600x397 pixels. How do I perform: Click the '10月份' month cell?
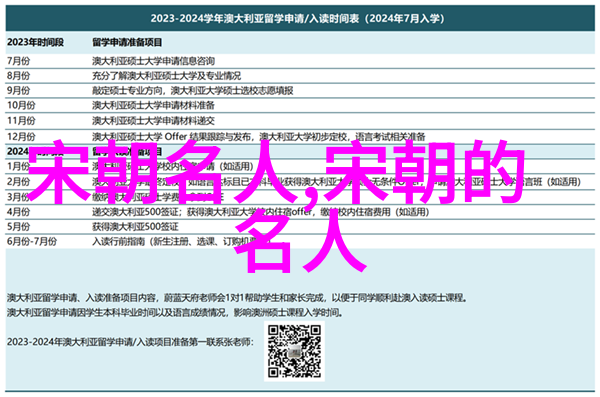tap(21, 105)
